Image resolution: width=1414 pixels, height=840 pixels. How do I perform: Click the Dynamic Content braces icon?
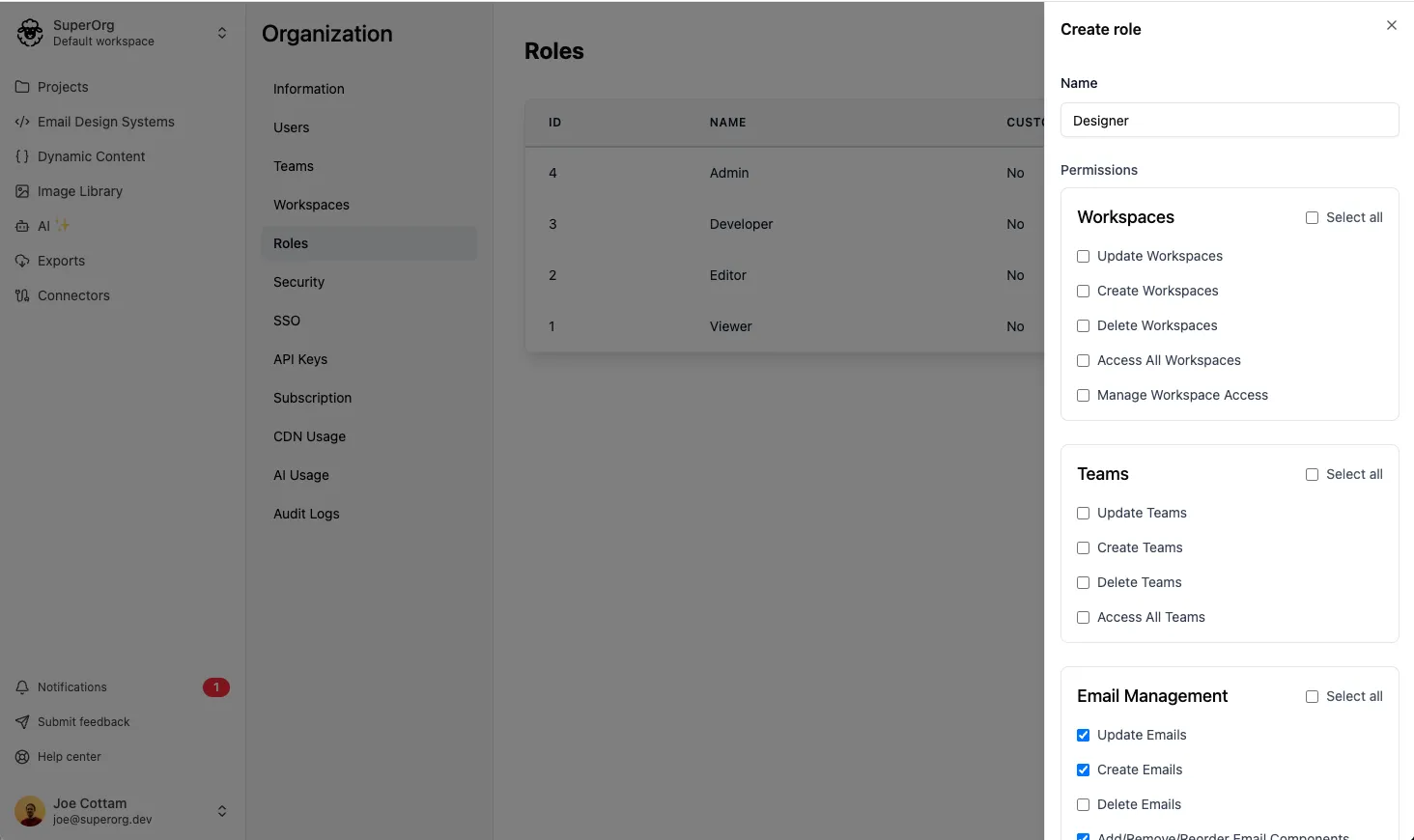[x=22, y=156]
